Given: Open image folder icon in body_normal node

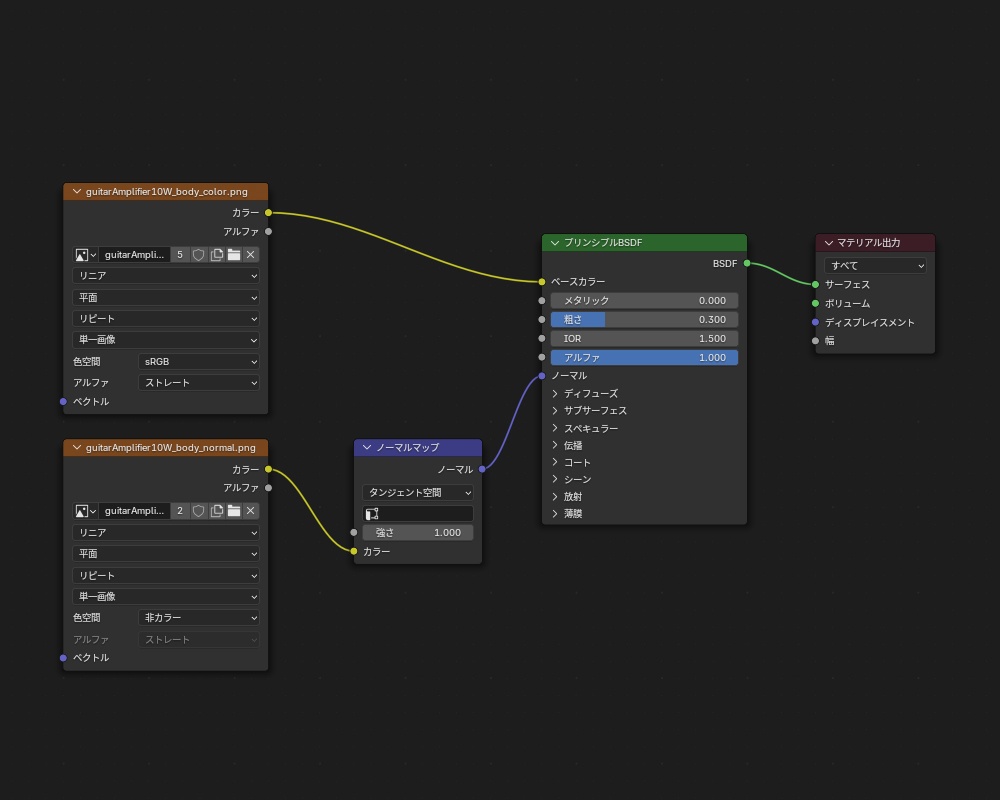Looking at the screenshot, I should [234, 511].
